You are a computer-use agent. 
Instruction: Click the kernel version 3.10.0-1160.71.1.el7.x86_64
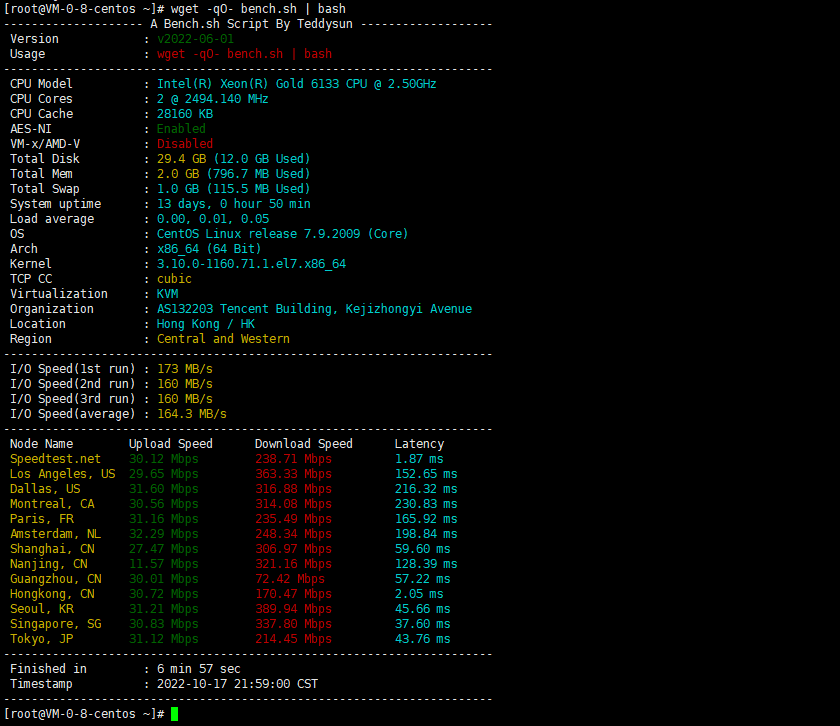[251, 264]
